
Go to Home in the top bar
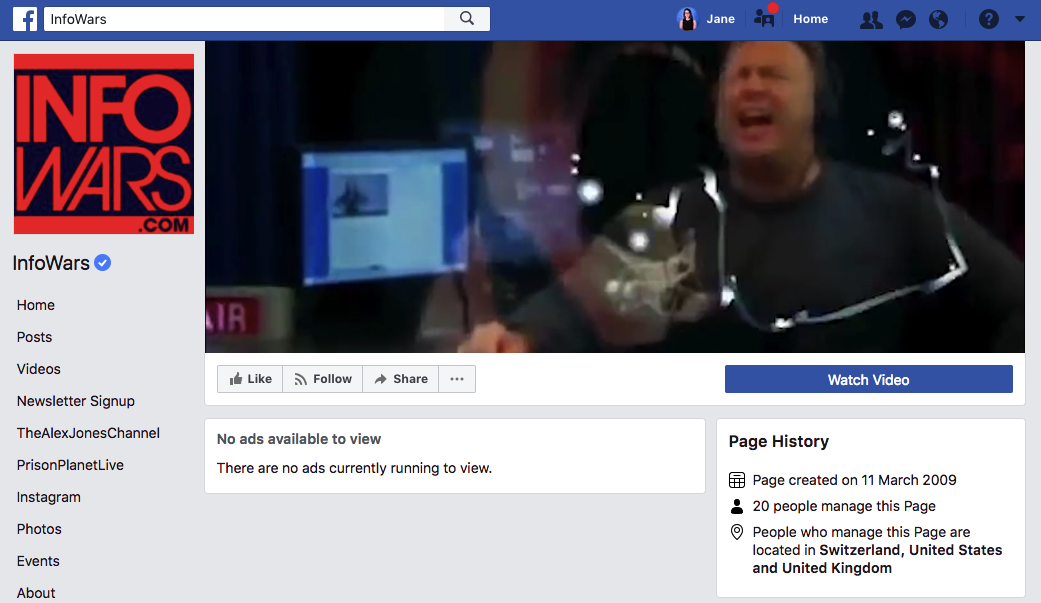(810, 19)
